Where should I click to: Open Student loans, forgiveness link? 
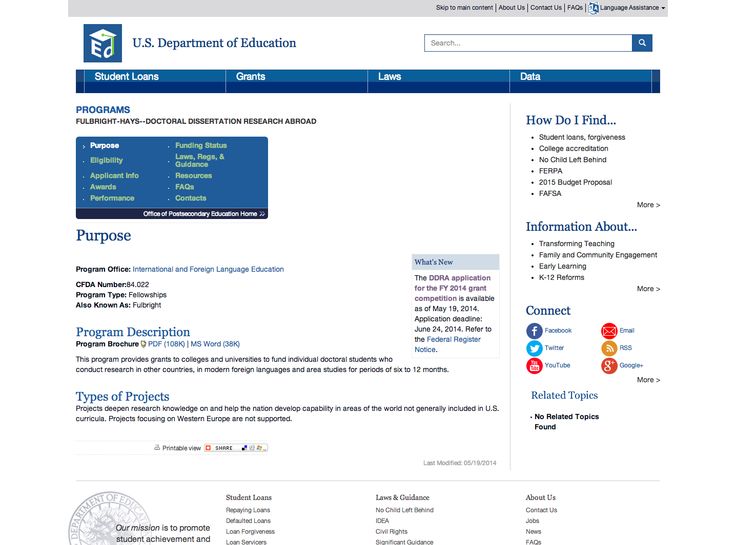coord(582,137)
